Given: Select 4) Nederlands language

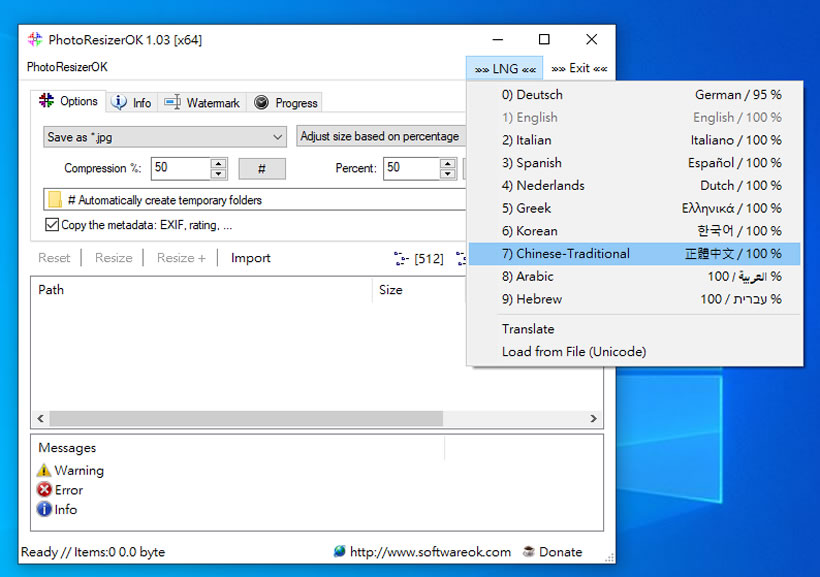Looking at the screenshot, I should (634, 186).
